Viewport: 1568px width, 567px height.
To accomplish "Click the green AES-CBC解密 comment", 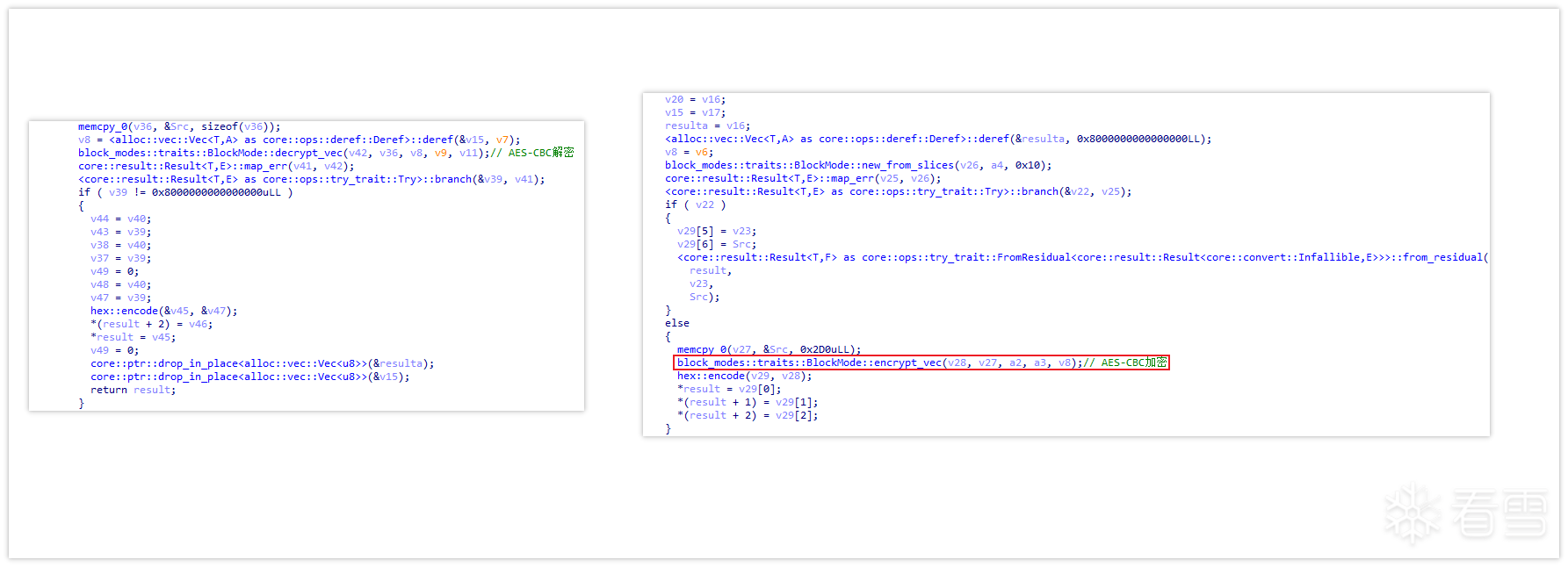I will point(540,153).
